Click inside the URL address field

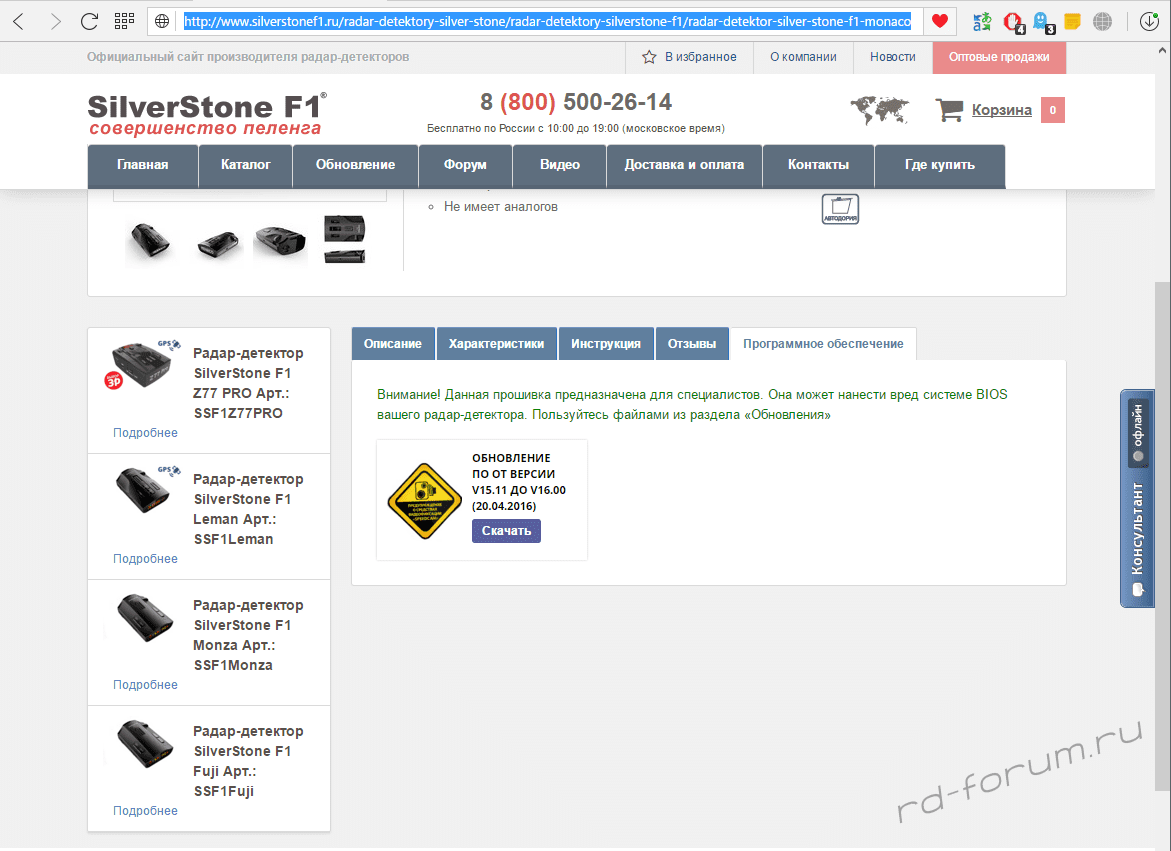547,21
